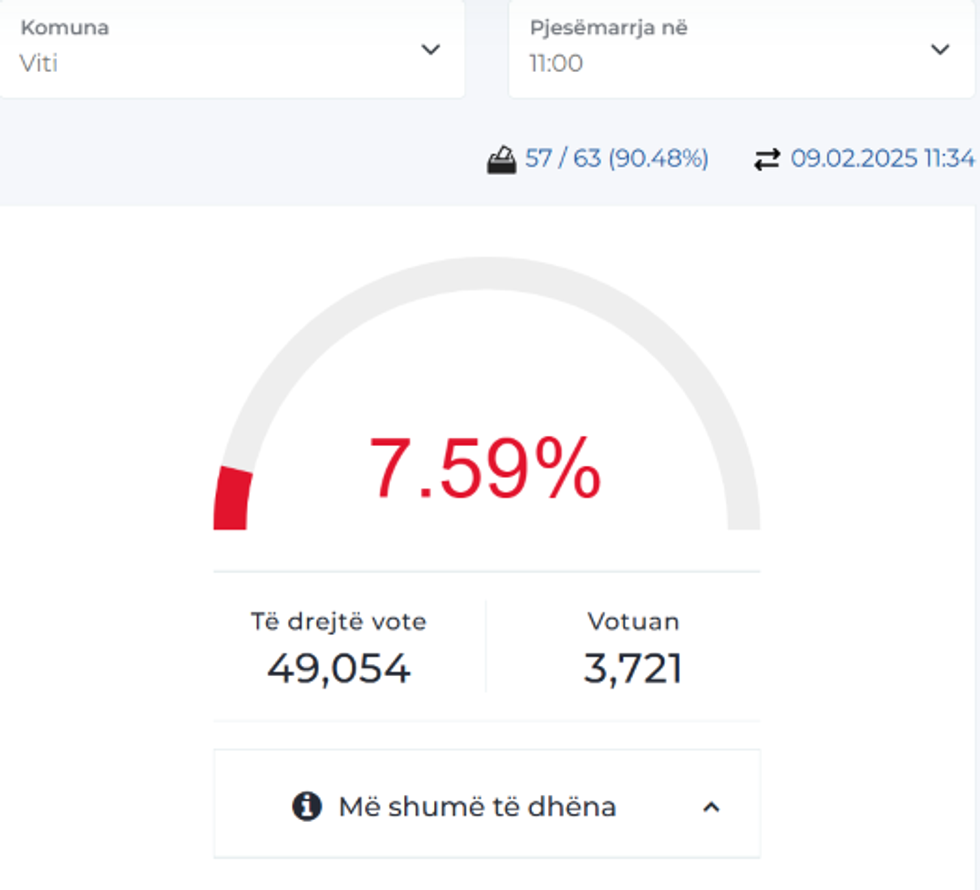Click the Pjesëmarrja në field label
Viewport: 980px width, 890px height.
(x=608, y=28)
